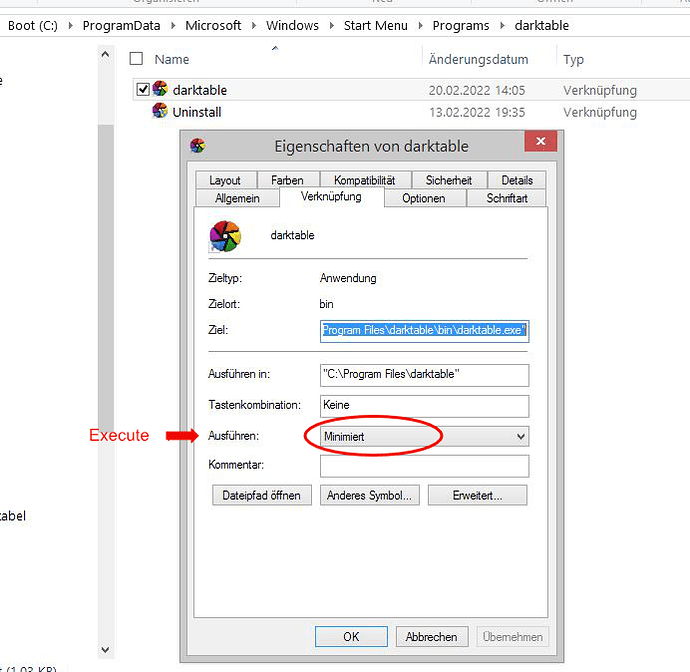Click the large darktable icon in properties dialog
This screenshot has height=672, width=690.
[x=225, y=236]
